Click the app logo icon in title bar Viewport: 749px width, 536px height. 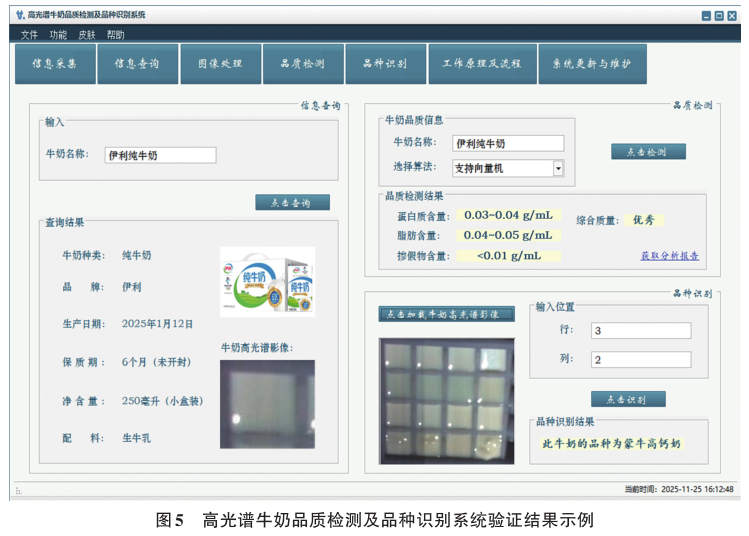(x=20, y=15)
